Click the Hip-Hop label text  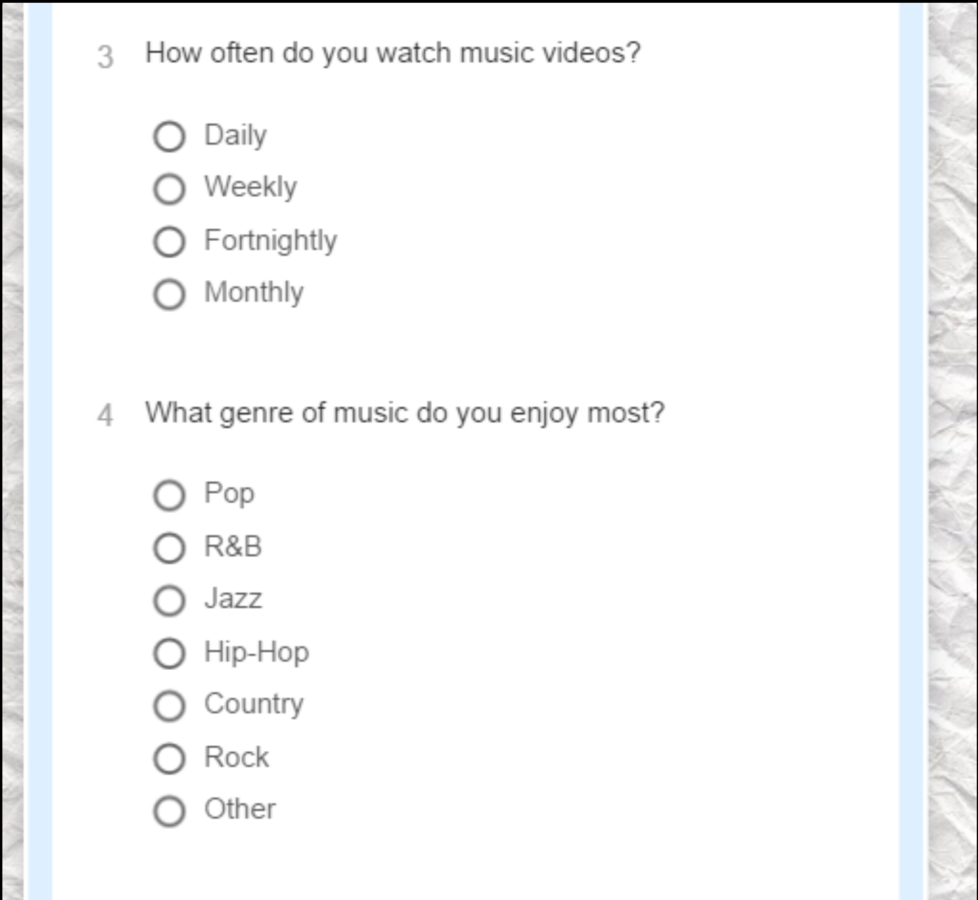(x=256, y=653)
